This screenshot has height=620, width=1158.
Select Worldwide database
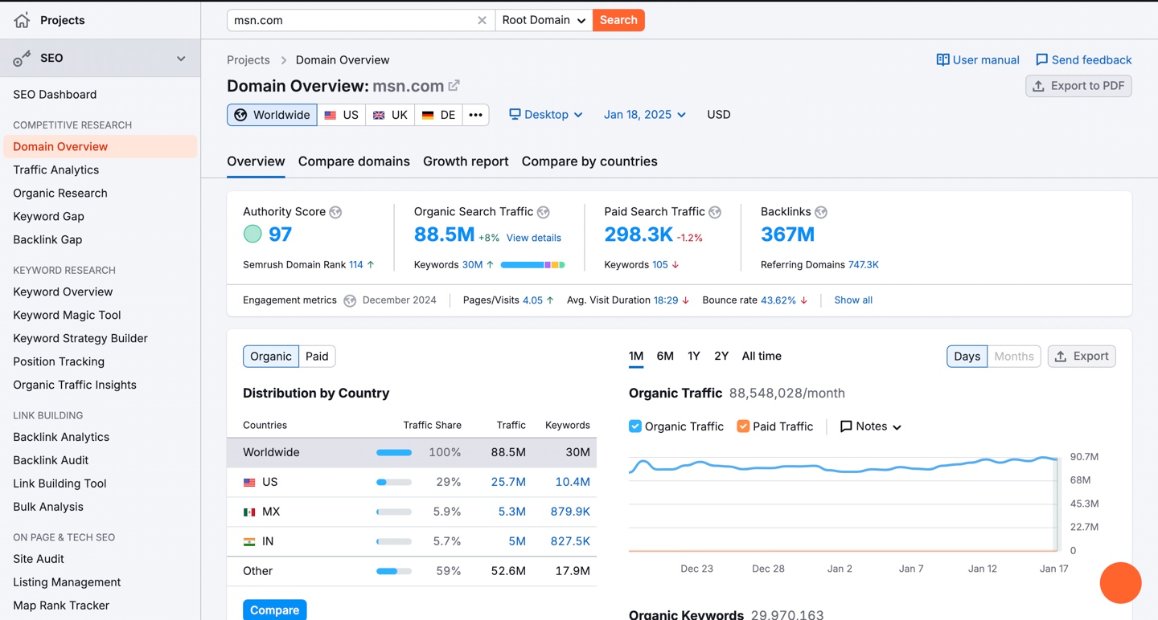click(272, 114)
